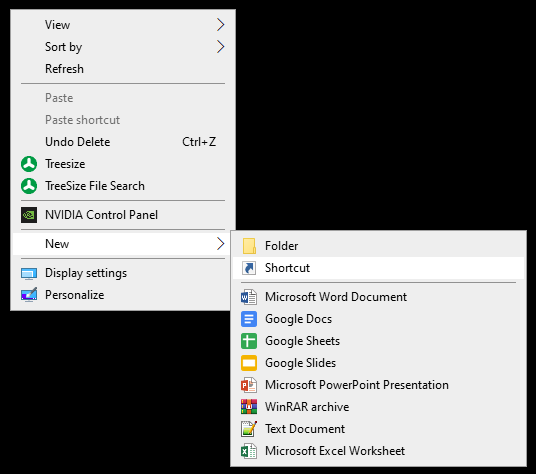536x474 pixels.
Task: Click the Treesize green icon
Action: [x=29, y=164]
